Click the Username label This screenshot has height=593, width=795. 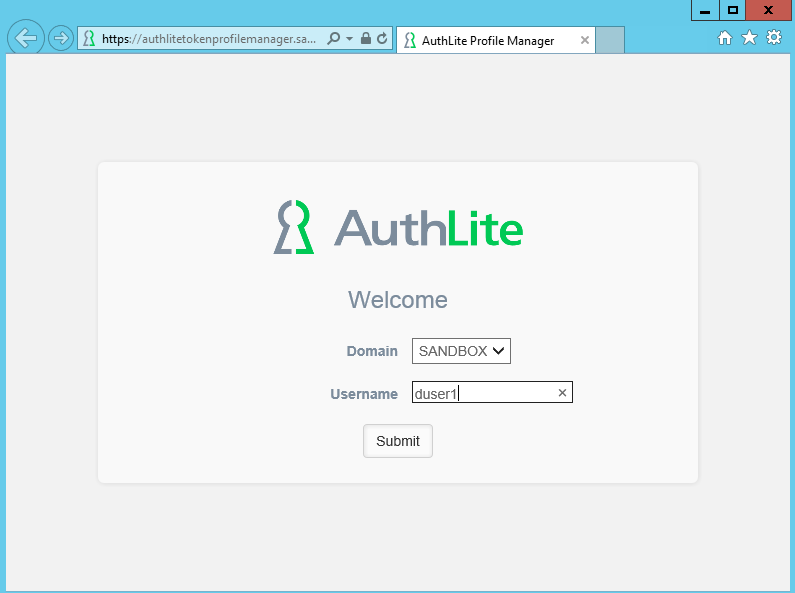pyautogui.click(x=364, y=394)
